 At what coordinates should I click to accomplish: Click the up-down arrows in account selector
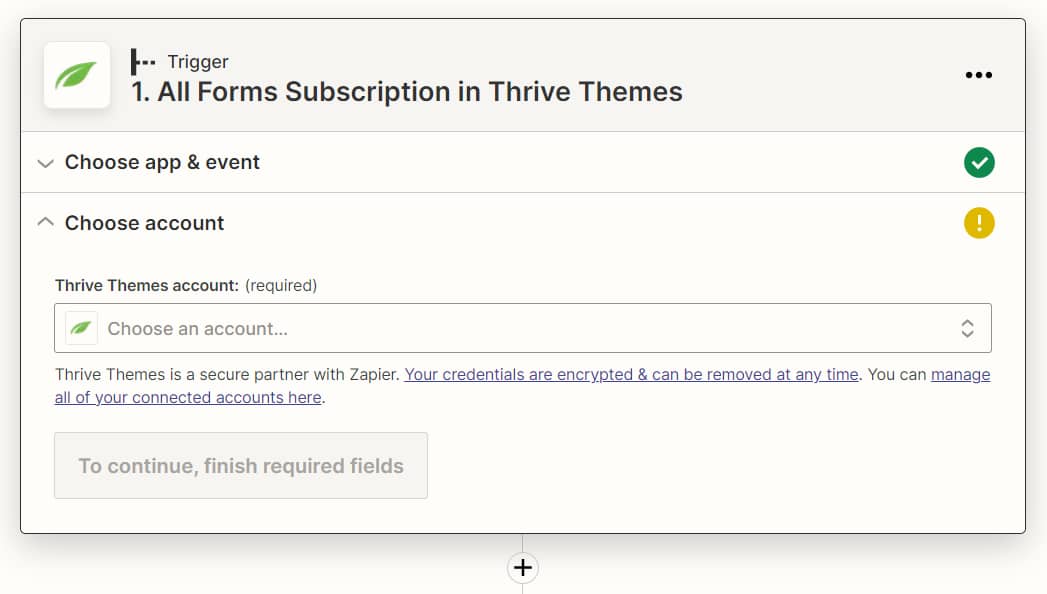click(967, 328)
